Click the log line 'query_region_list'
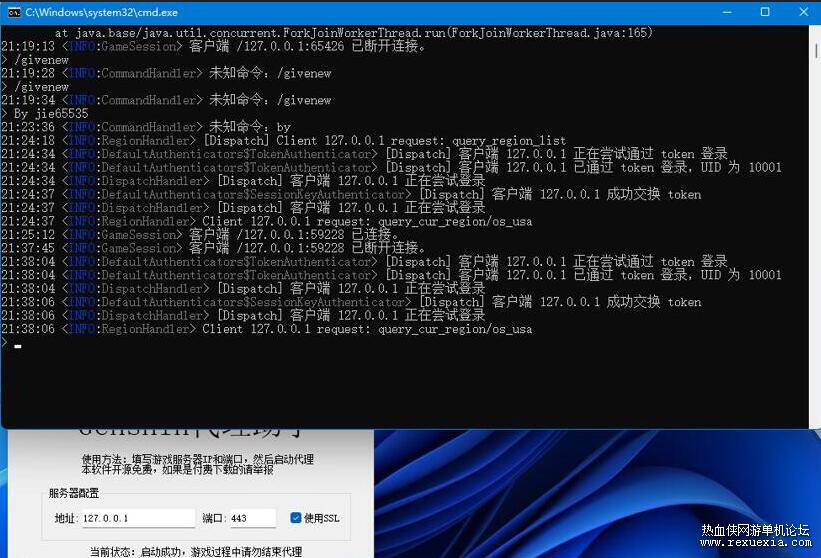Image resolution: width=821 pixels, height=558 pixels. pos(283,140)
